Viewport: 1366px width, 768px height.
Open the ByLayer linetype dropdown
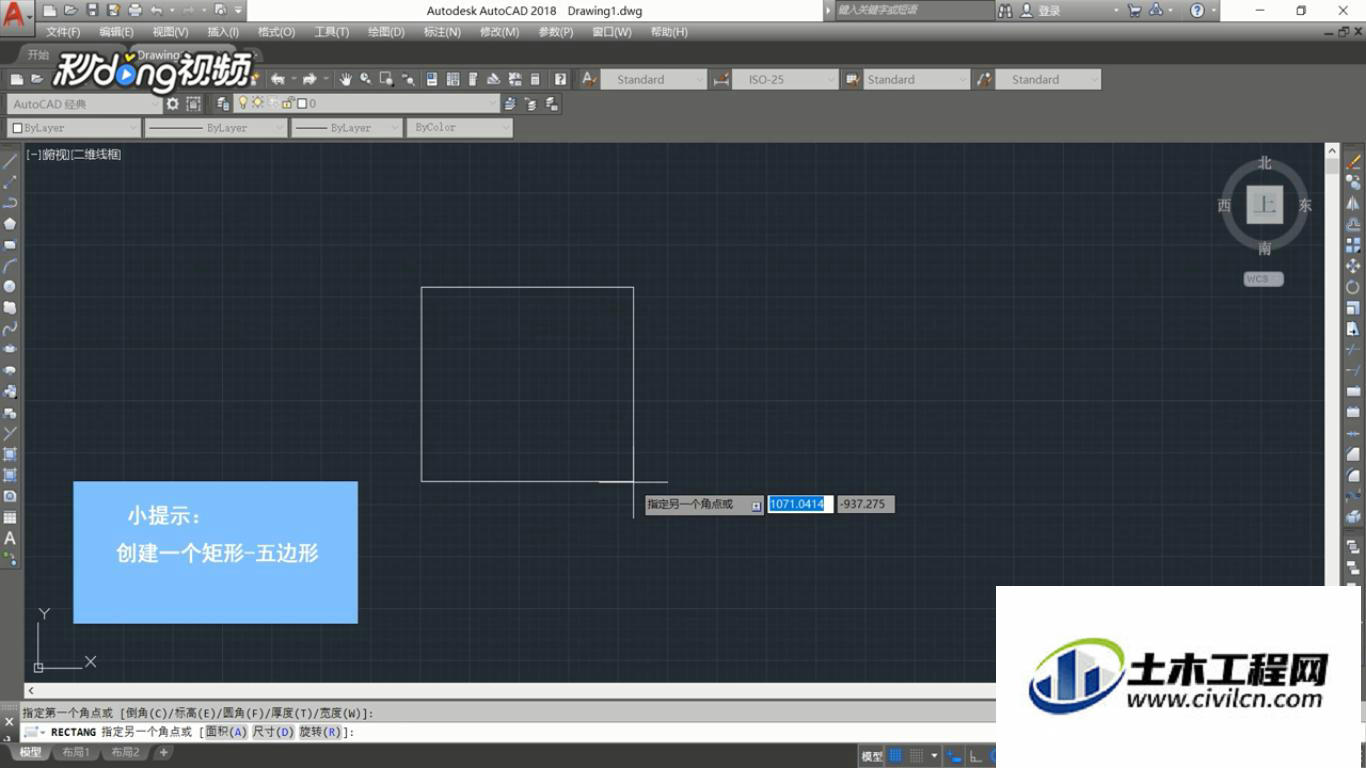(216, 128)
